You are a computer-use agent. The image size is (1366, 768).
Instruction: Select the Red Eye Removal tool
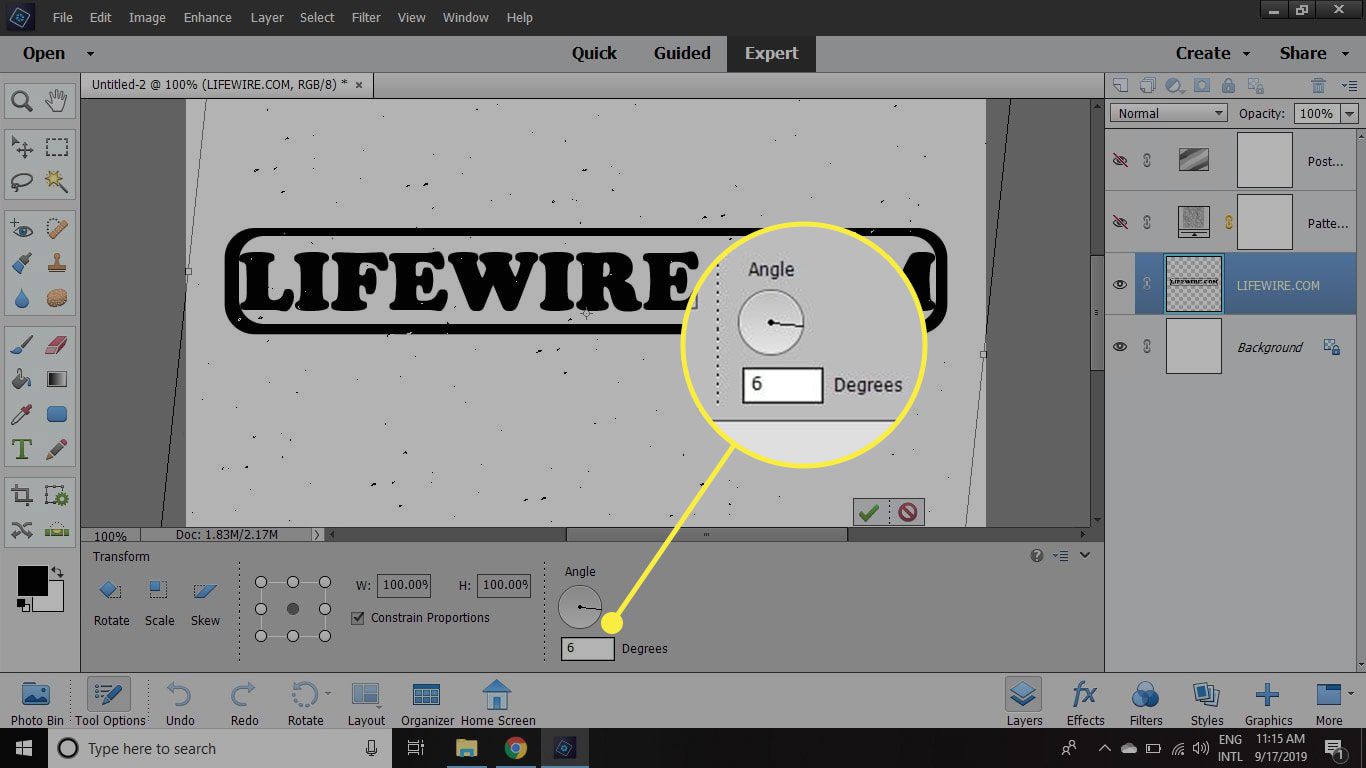[x=22, y=230]
